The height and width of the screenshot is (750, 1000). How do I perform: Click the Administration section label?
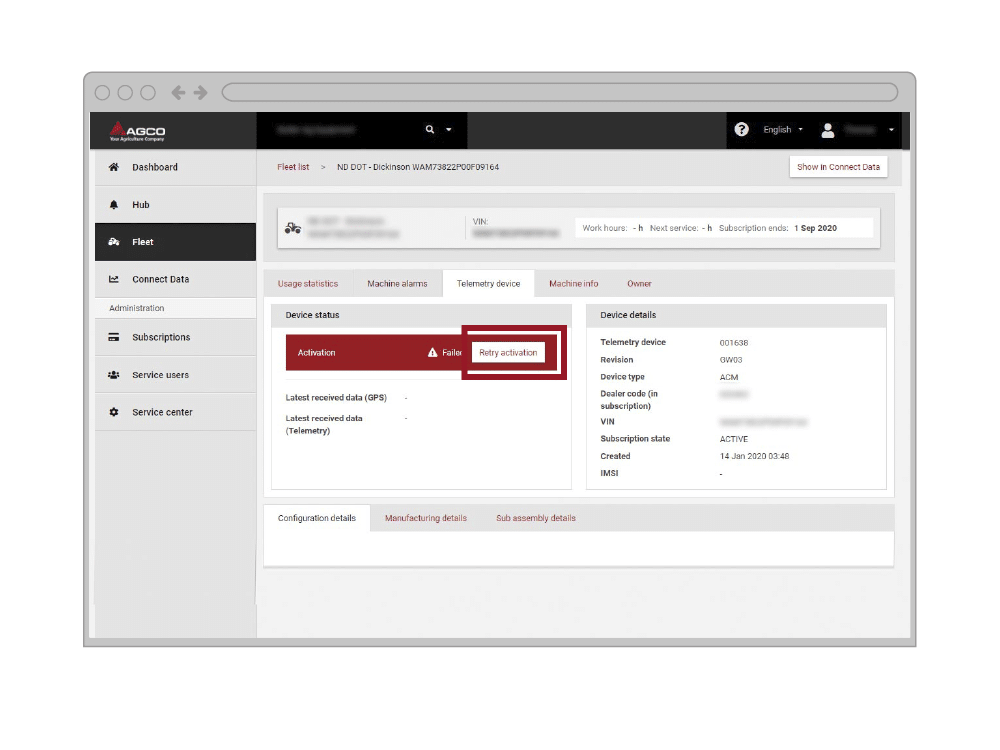click(136, 308)
